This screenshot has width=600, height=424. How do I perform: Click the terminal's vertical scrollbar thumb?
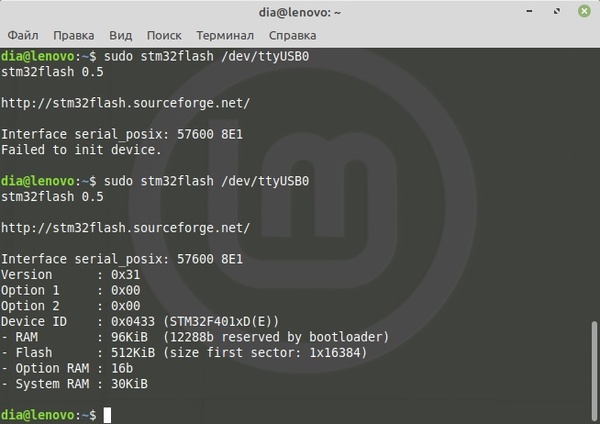tap(593, 370)
